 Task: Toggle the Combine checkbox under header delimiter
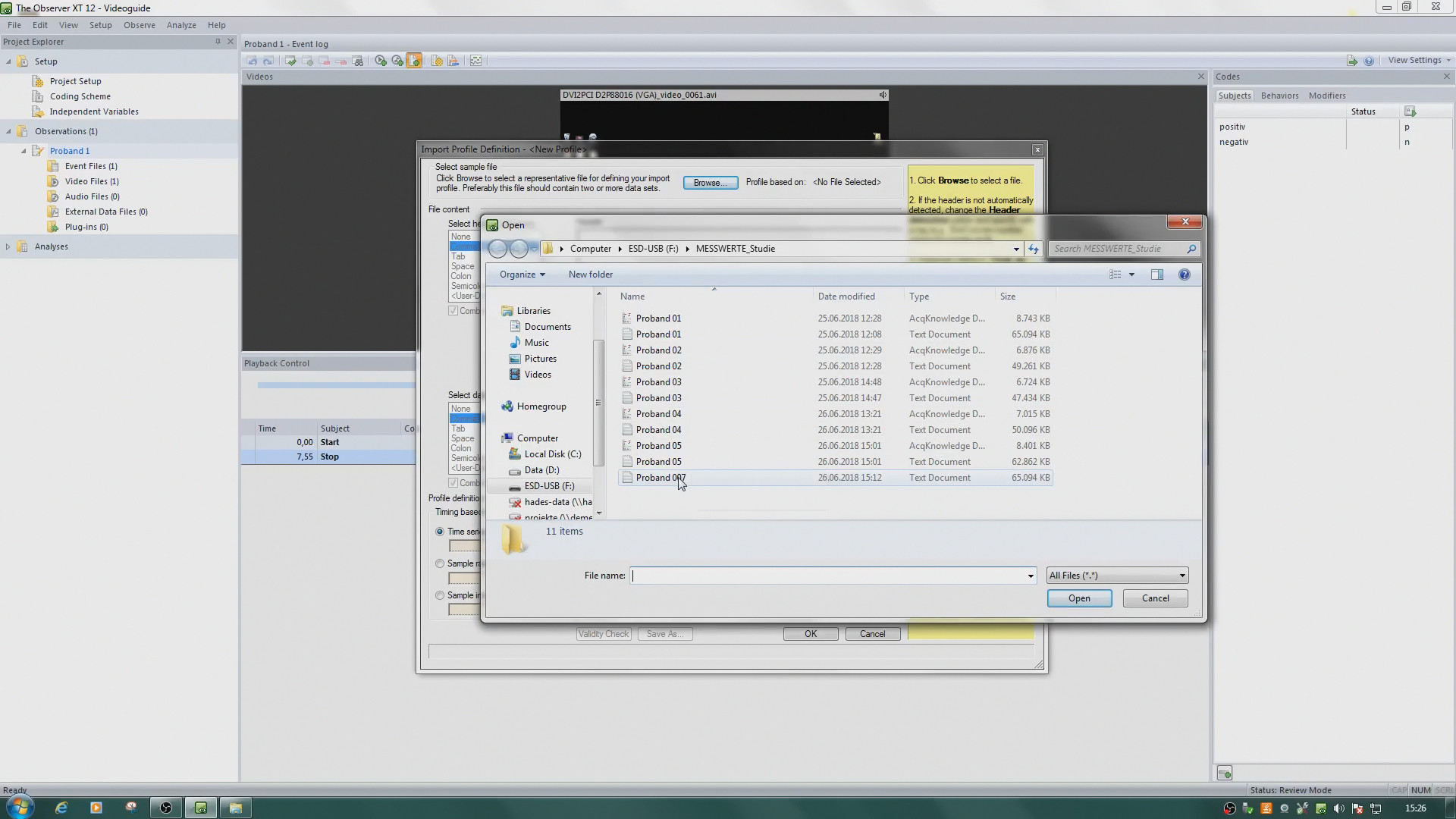453,311
